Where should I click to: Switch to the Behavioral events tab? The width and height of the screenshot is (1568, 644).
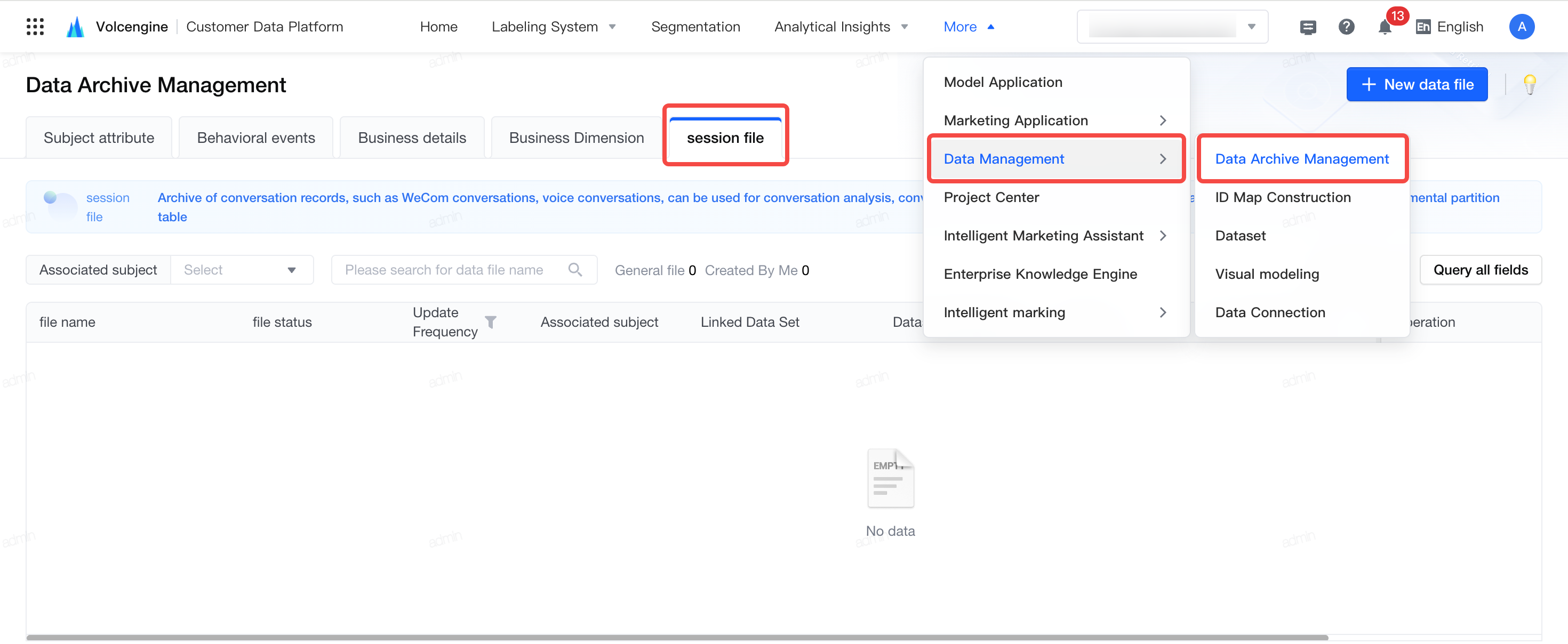click(x=255, y=138)
